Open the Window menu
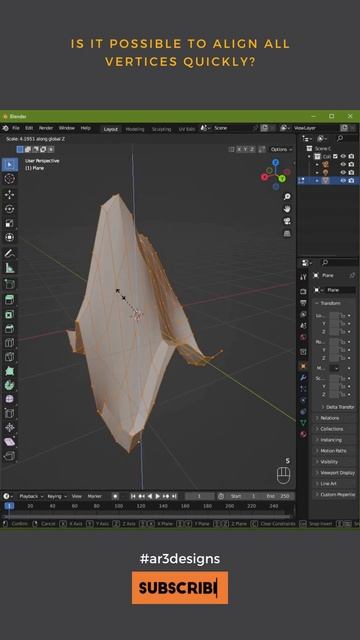 click(67, 128)
